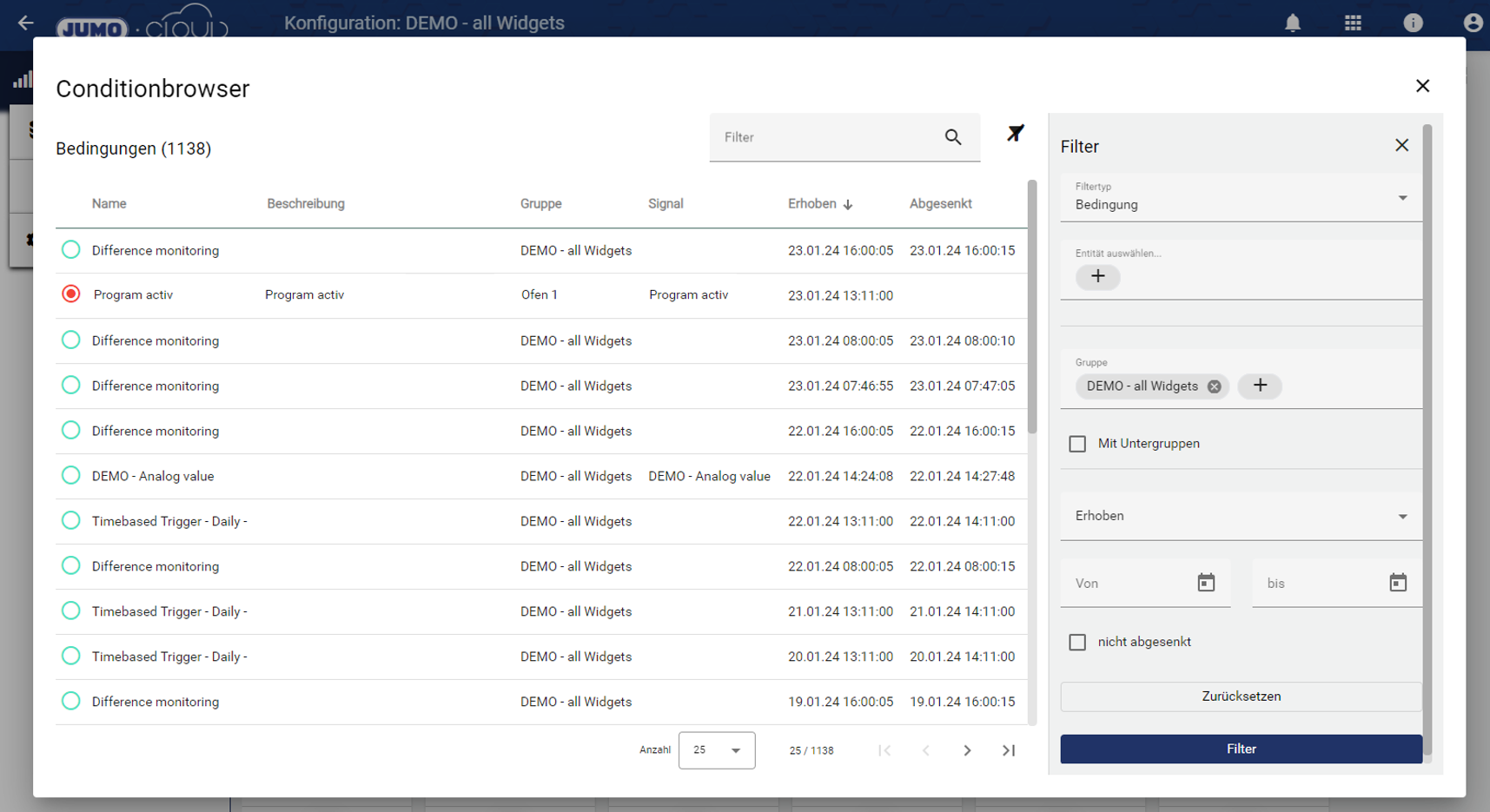Remove the DEMO - all Widgets group chip

[x=1214, y=386]
